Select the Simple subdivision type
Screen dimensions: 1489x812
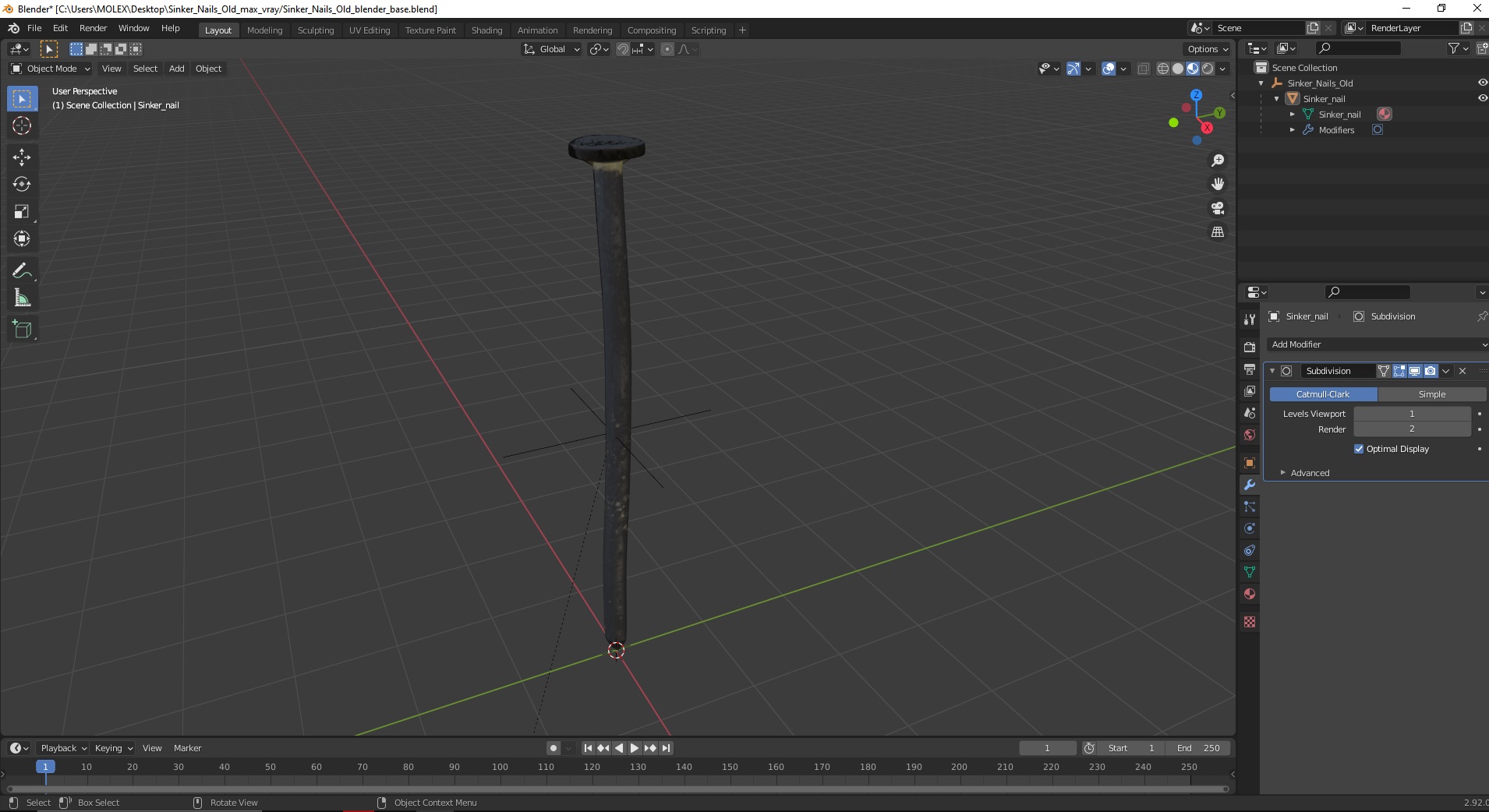pos(1432,394)
